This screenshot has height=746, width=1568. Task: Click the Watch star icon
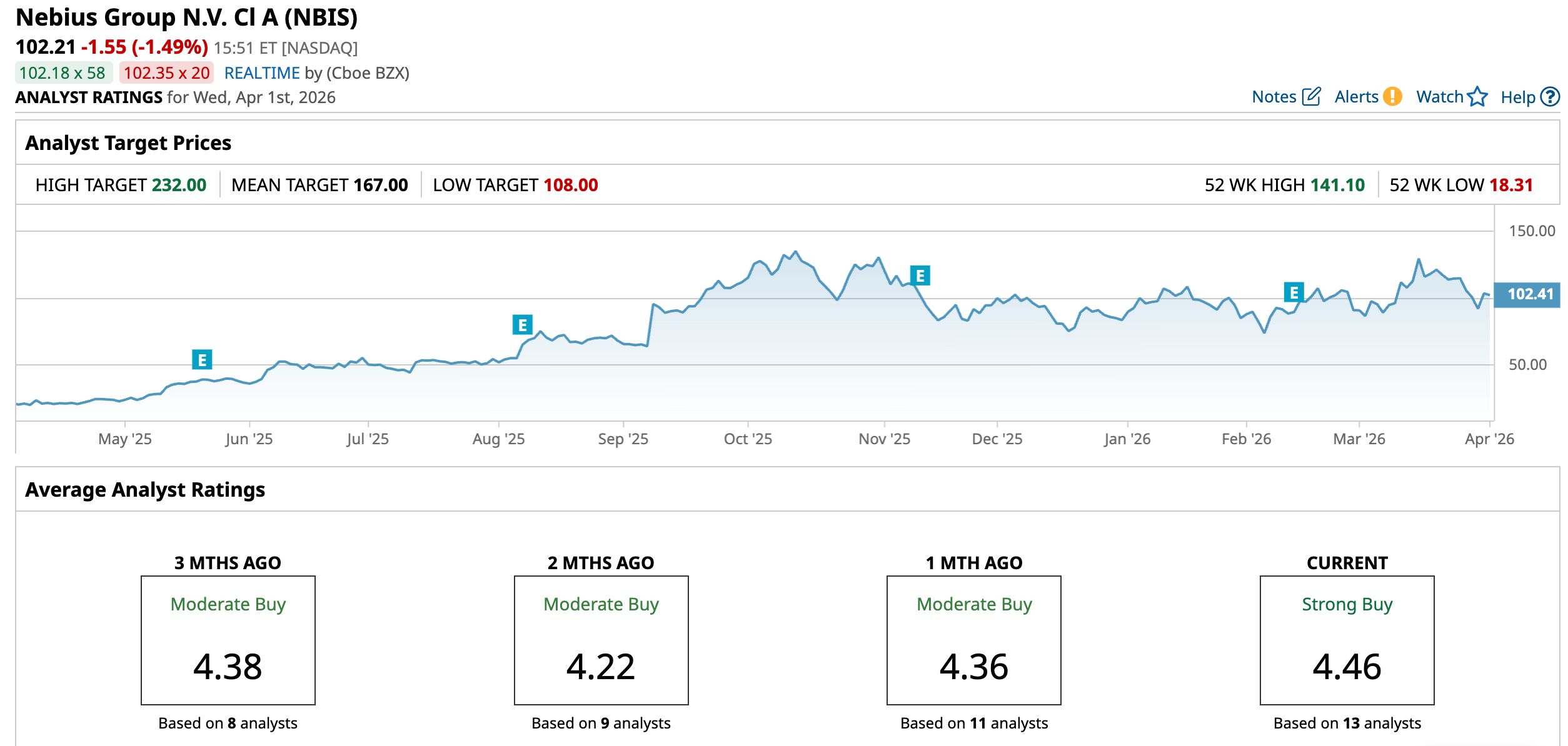click(1477, 97)
